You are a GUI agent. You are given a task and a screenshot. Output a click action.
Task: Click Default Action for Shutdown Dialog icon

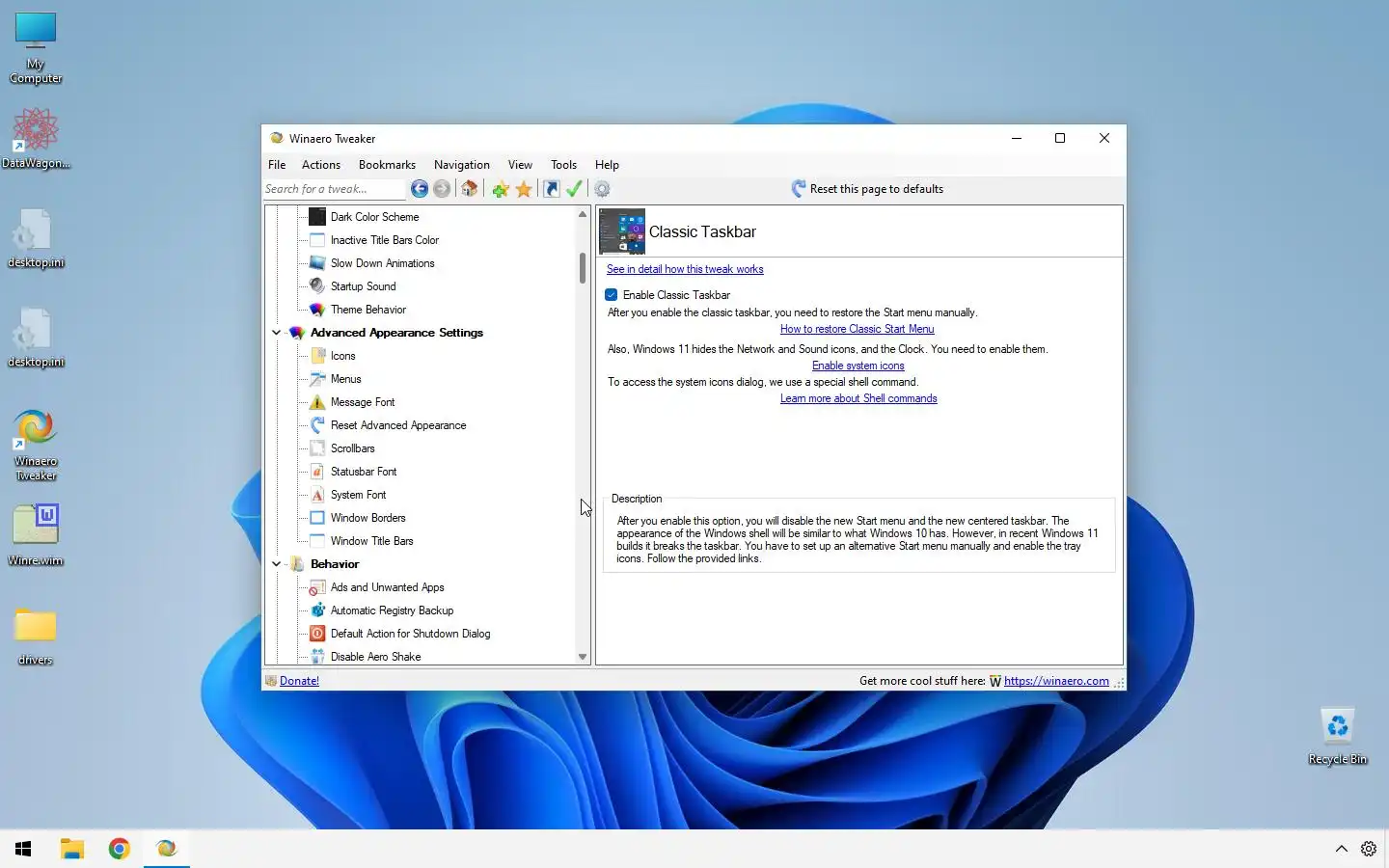[x=317, y=634]
